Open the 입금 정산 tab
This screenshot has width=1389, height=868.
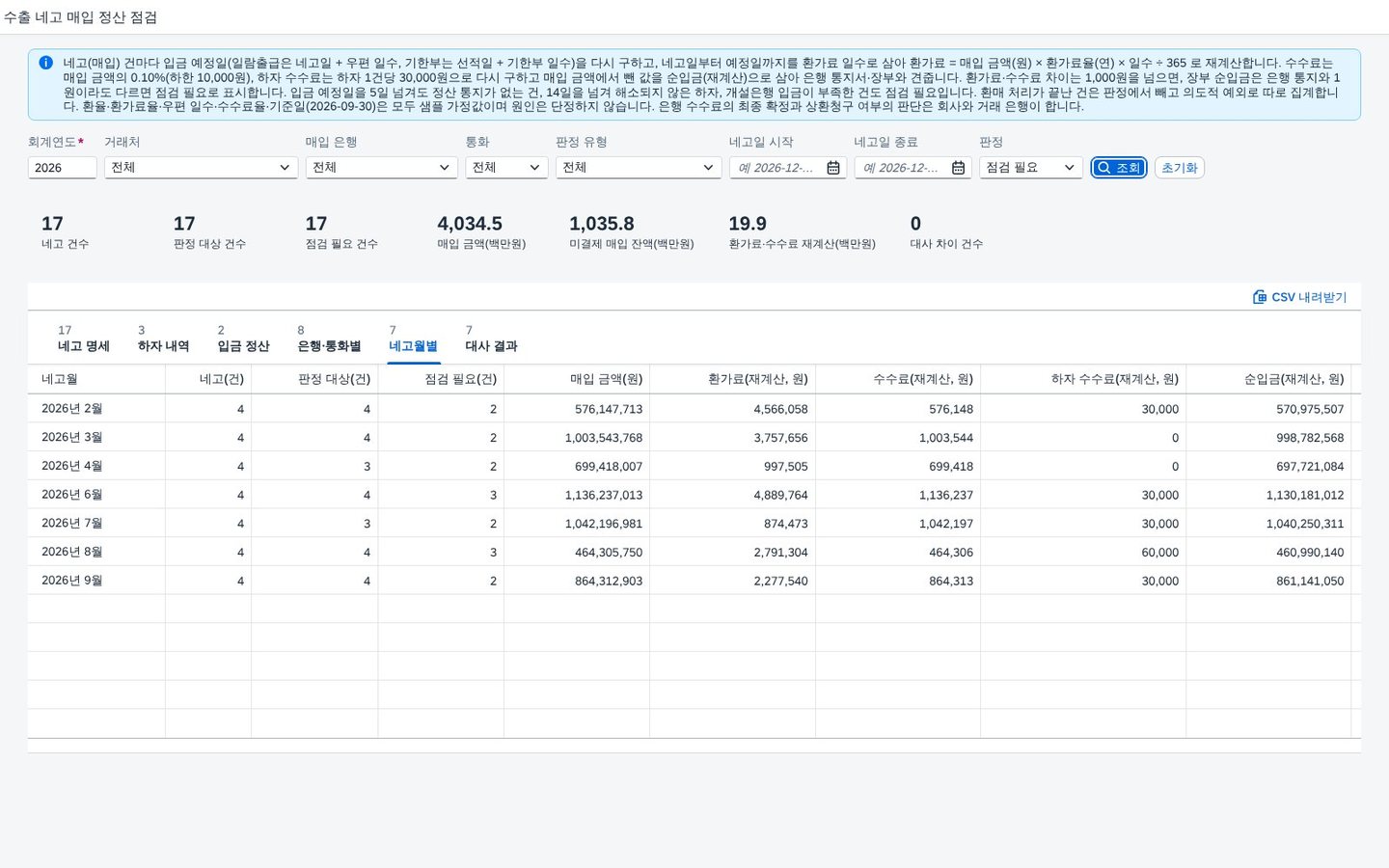pos(243,339)
